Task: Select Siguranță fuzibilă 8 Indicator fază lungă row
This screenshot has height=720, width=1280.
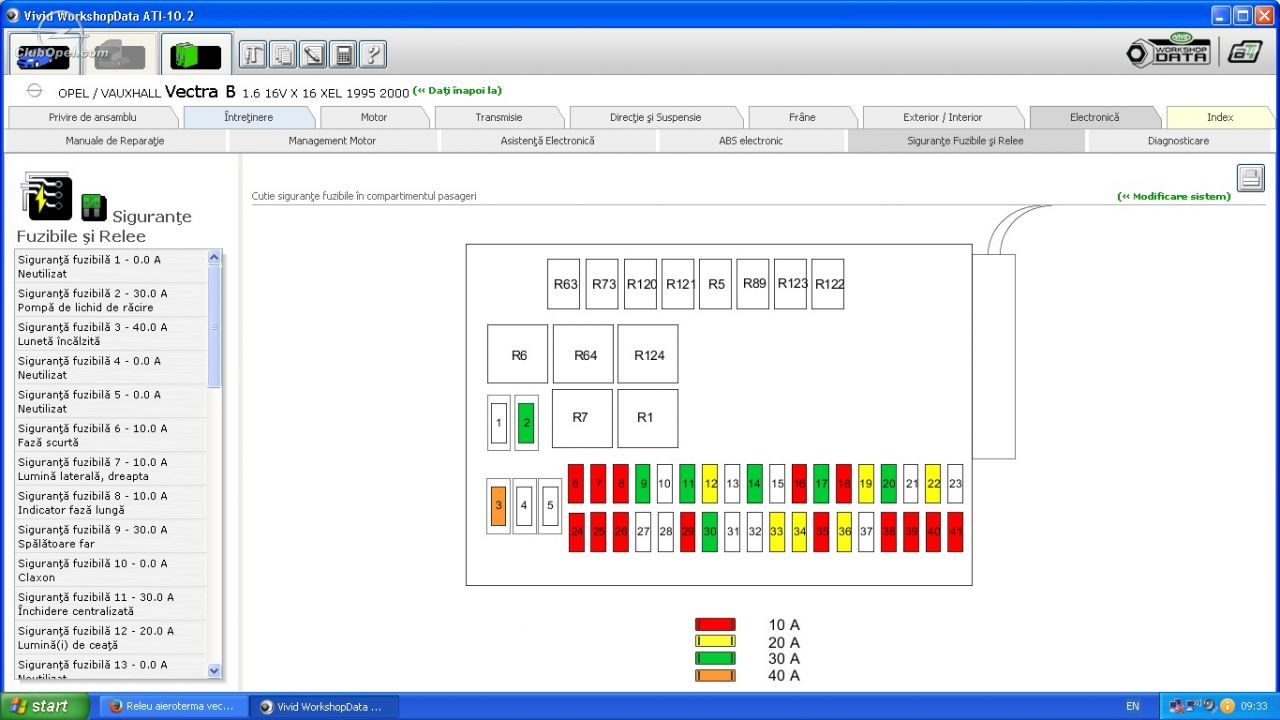Action: pos(111,503)
